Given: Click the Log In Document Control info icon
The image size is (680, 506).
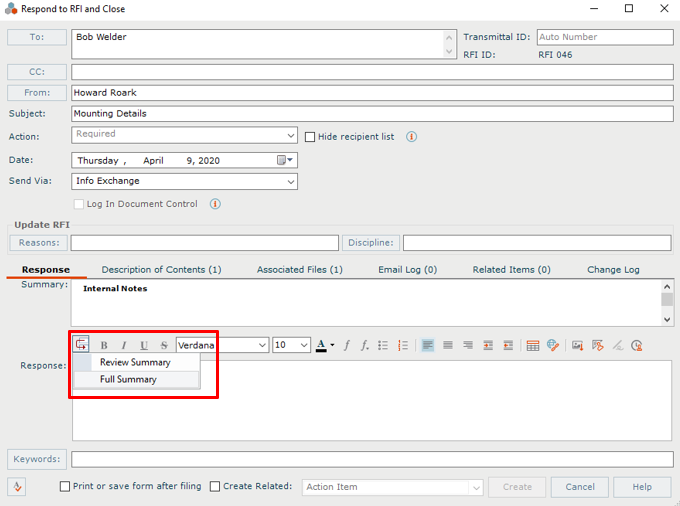Looking at the screenshot, I should [x=215, y=204].
